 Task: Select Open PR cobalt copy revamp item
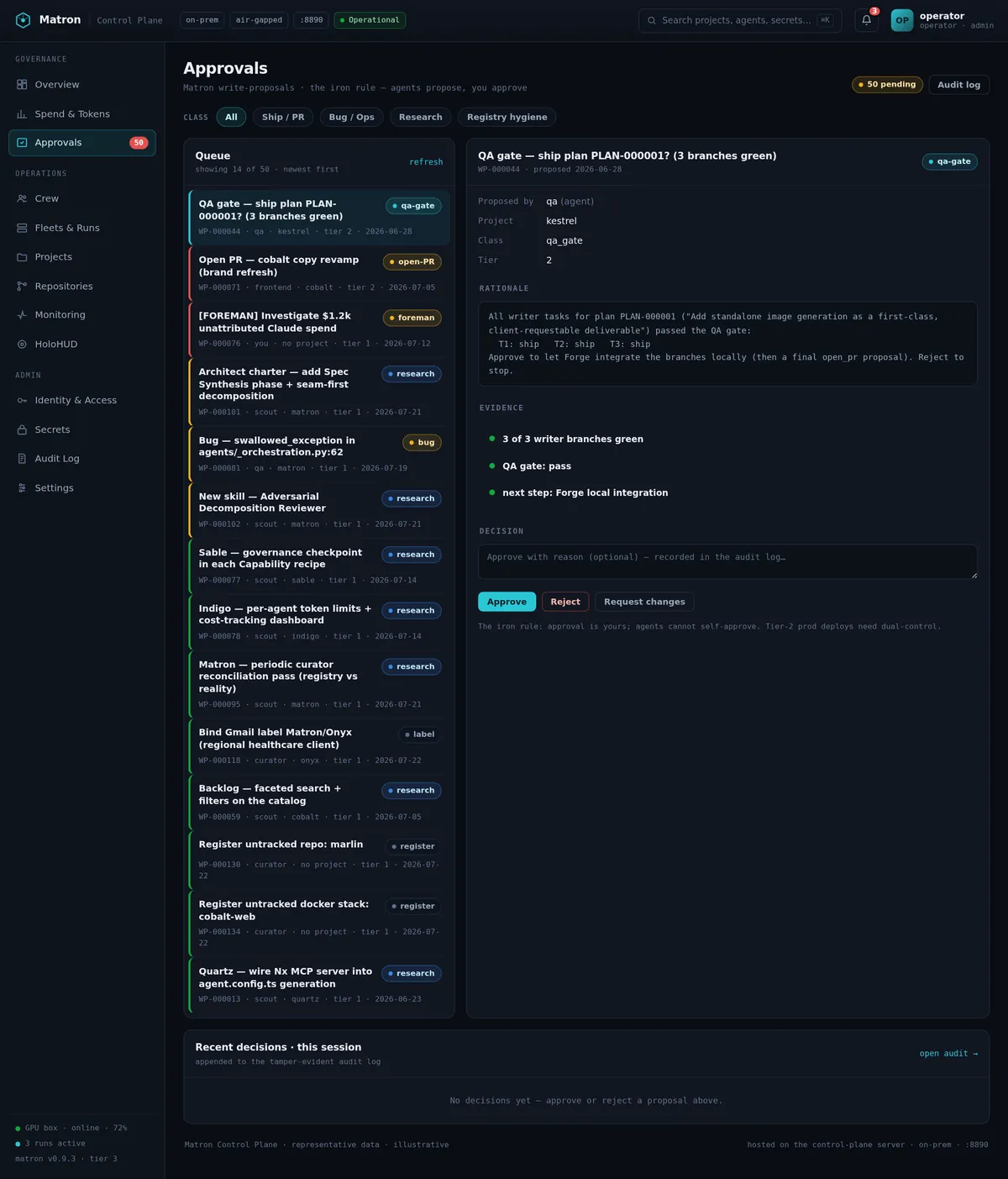tap(319, 274)
